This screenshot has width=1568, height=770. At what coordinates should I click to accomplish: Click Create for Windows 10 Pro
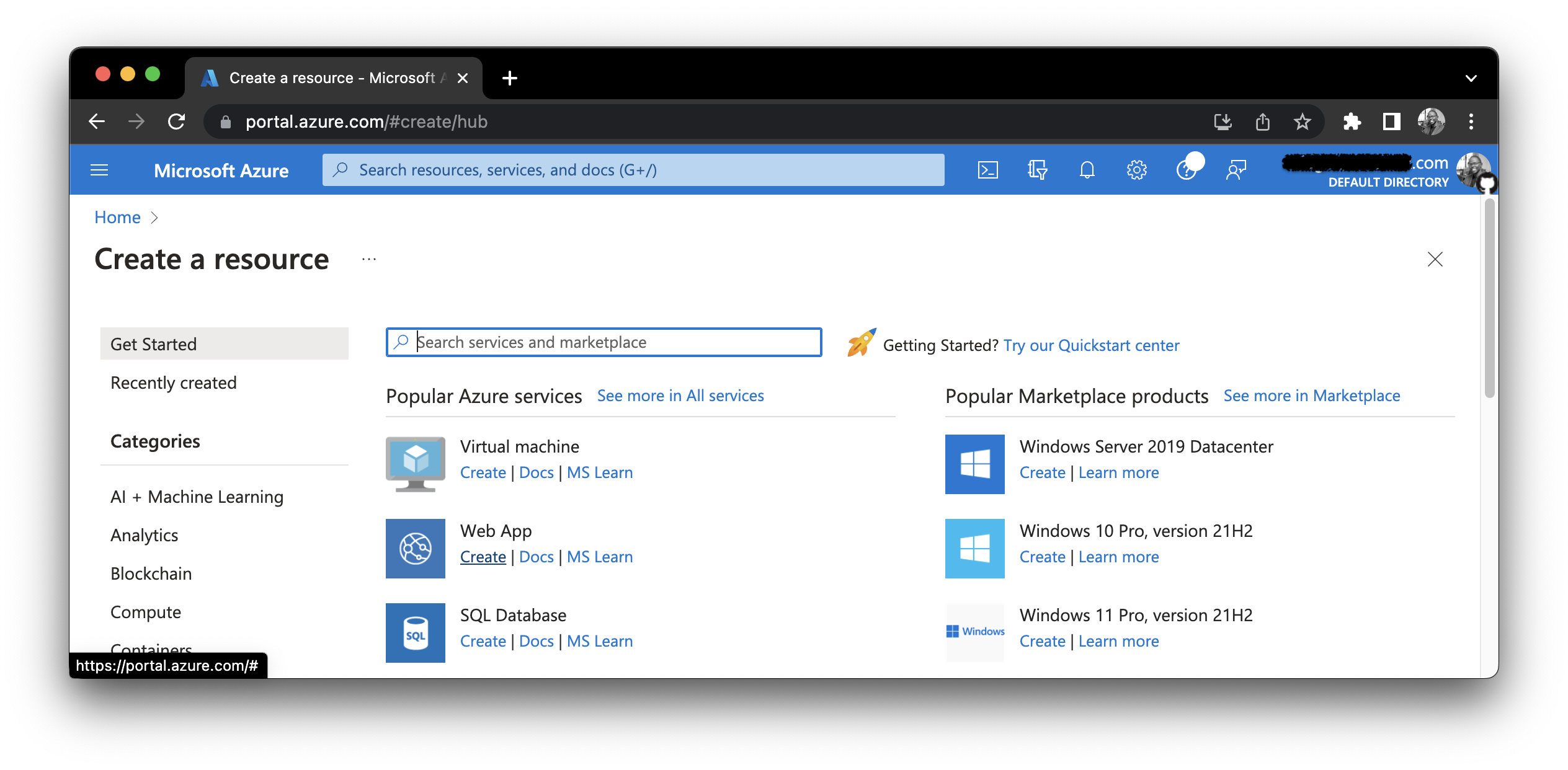coord(1043,557)
